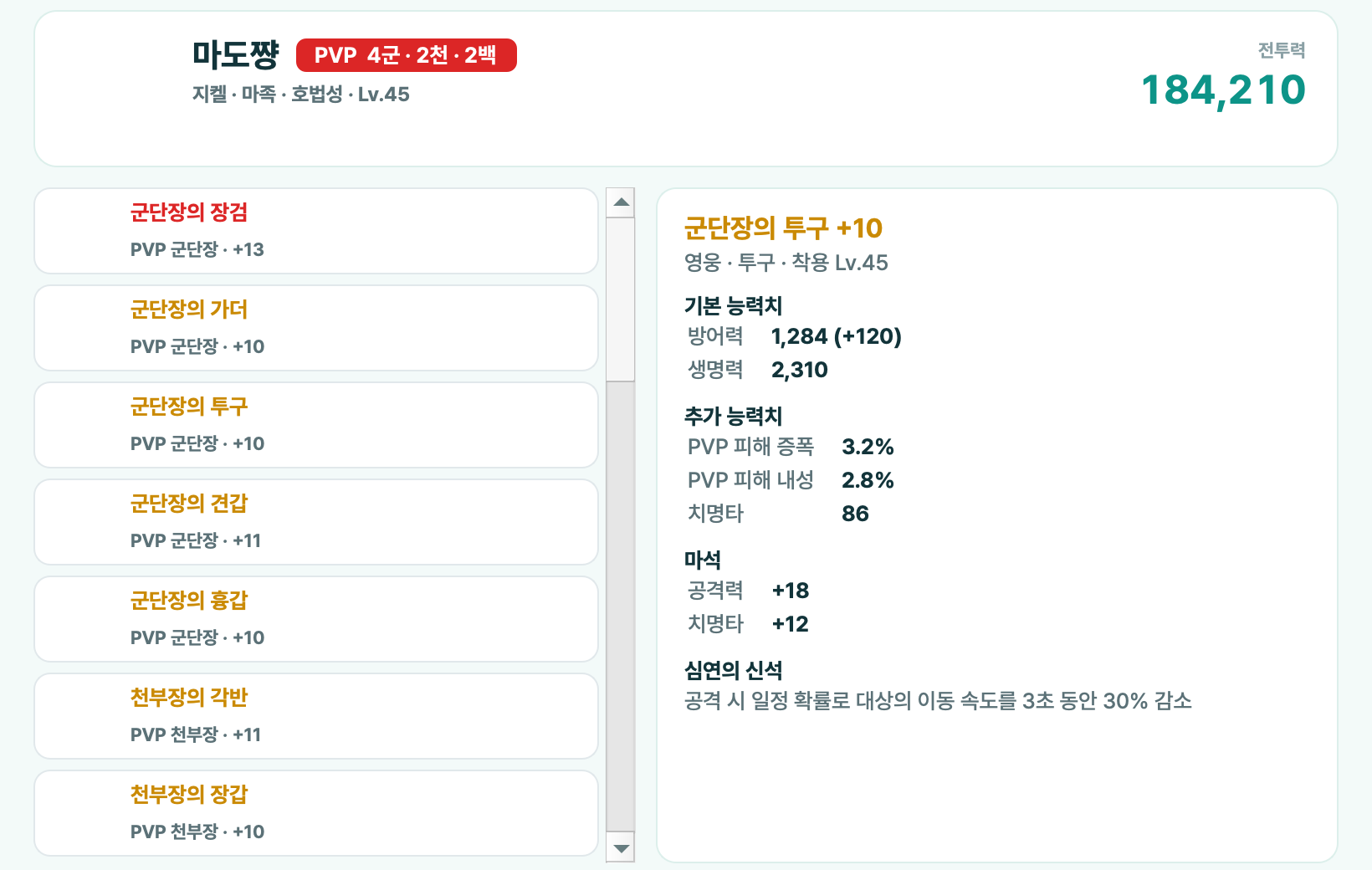Click the 추가 능력치 heading
The height and width of the screenshot is (870, 1372).
click(734, 417)
